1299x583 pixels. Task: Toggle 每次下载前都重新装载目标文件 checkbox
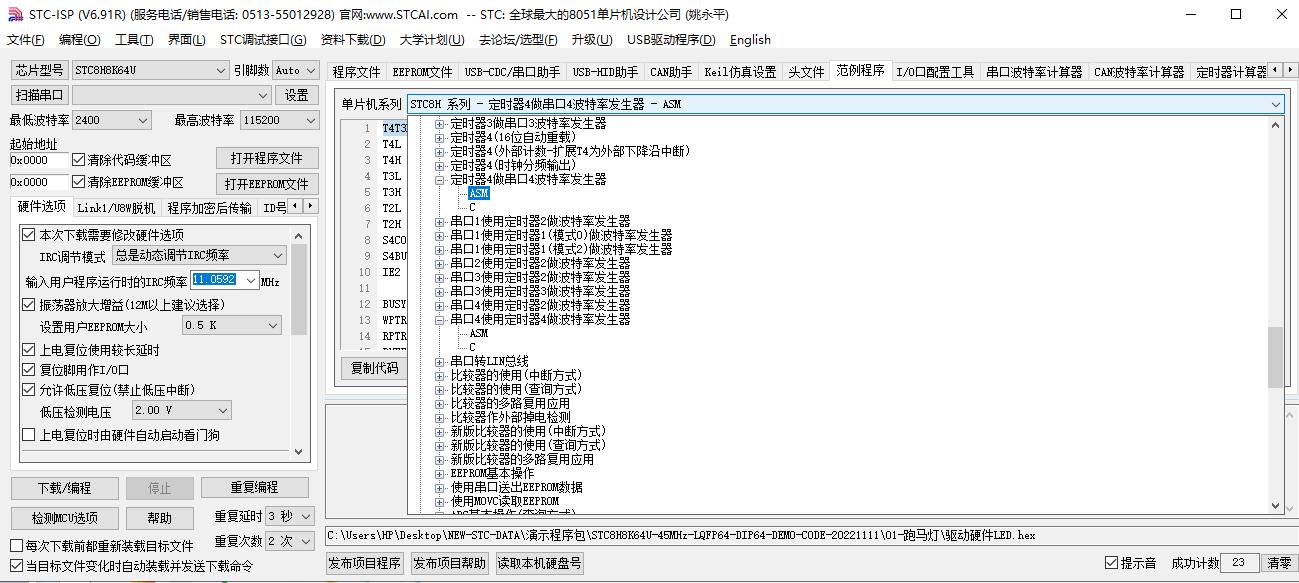click(16, 546)
